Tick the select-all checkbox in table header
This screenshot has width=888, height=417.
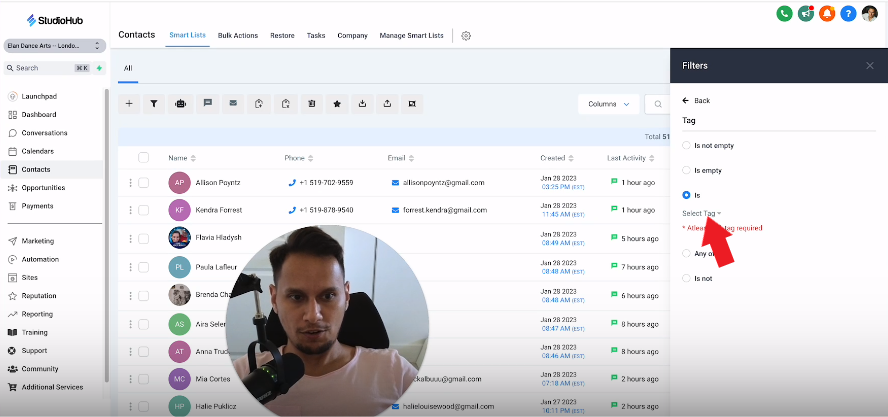coord(143,158)
